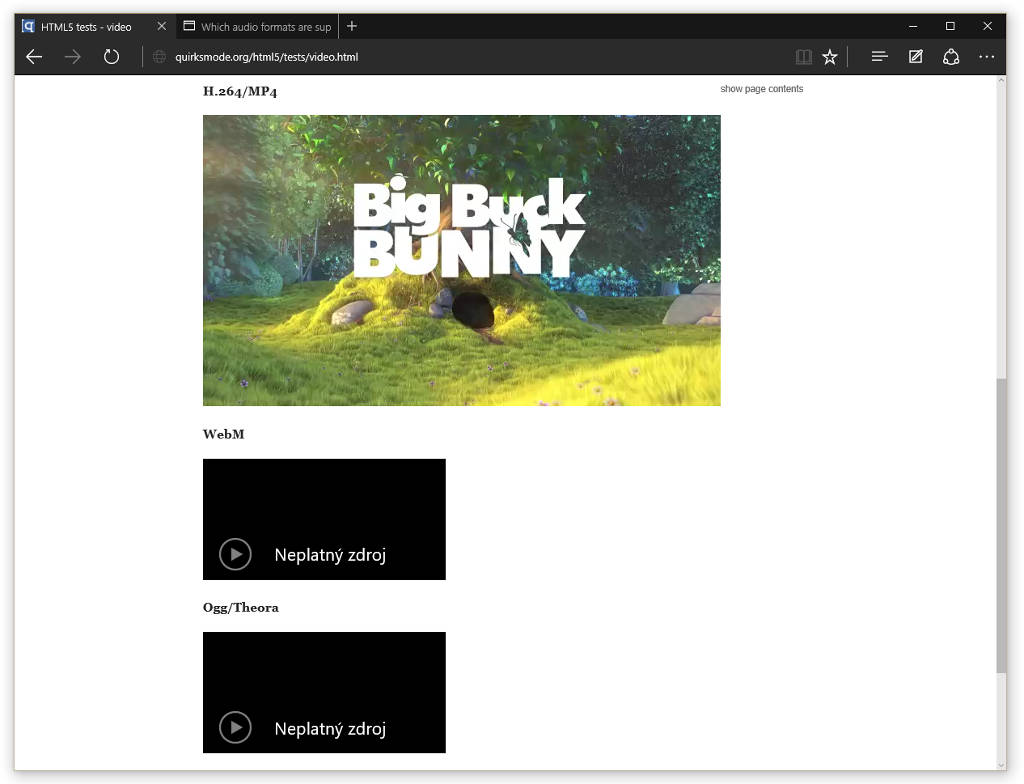Open the Share icon in toolbar

coord(951,57)
